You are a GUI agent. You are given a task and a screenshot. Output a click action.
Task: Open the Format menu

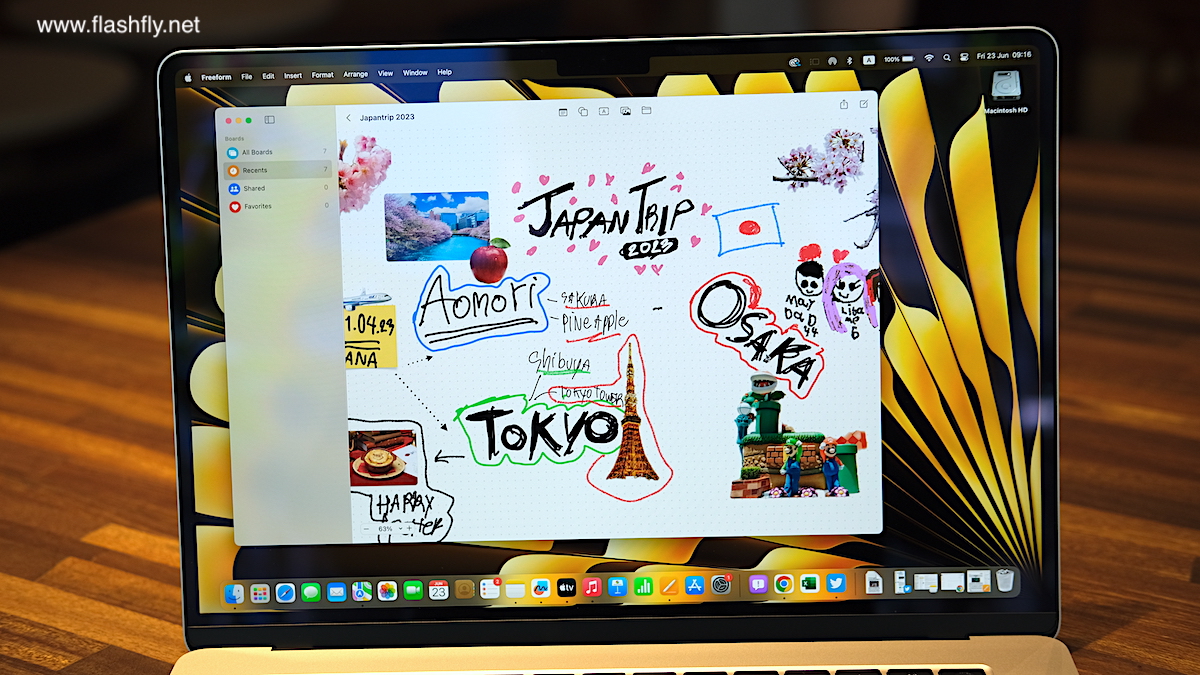click(322, 75)
